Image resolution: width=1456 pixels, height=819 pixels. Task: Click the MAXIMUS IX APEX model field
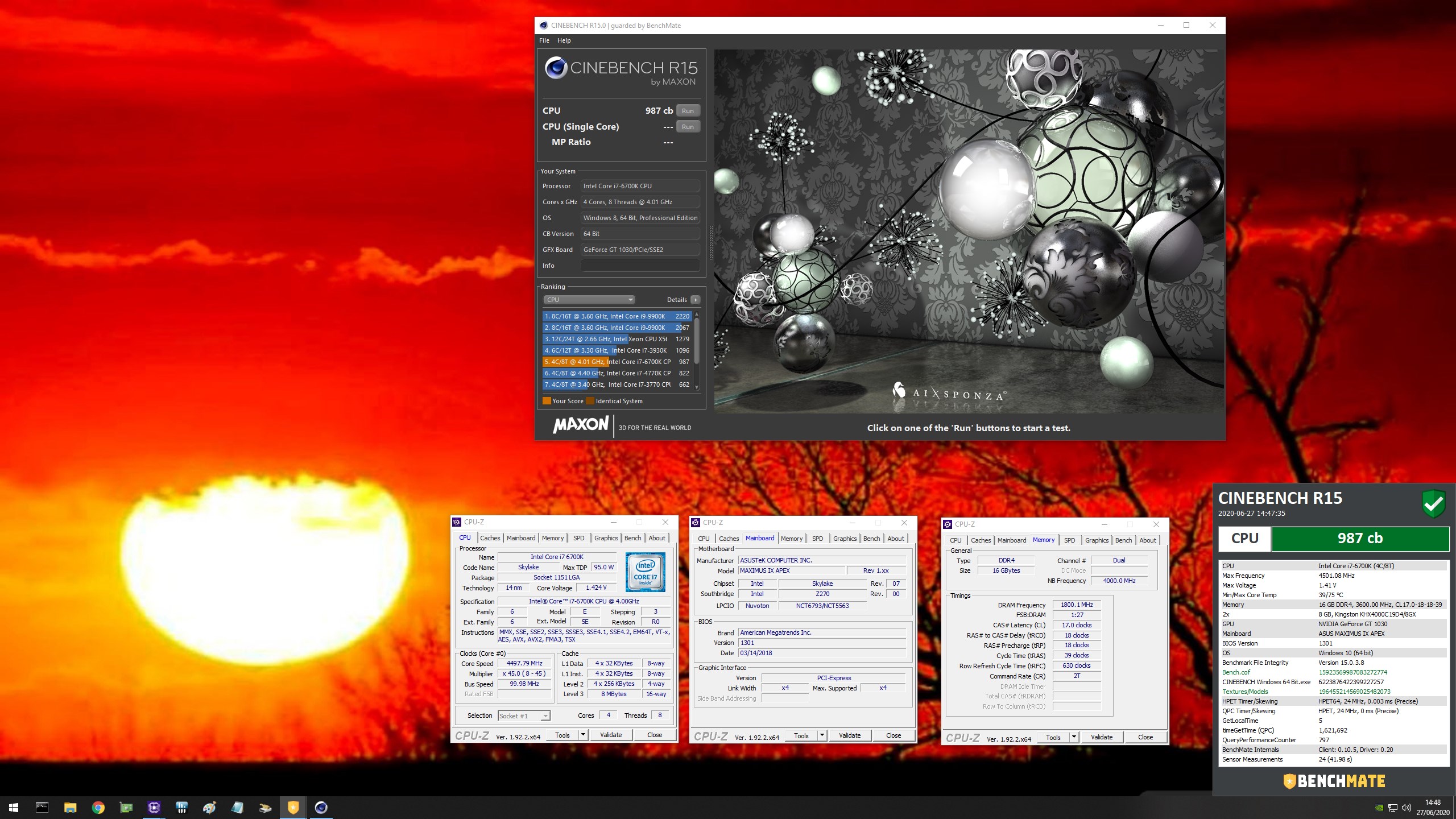coord(791,570)
